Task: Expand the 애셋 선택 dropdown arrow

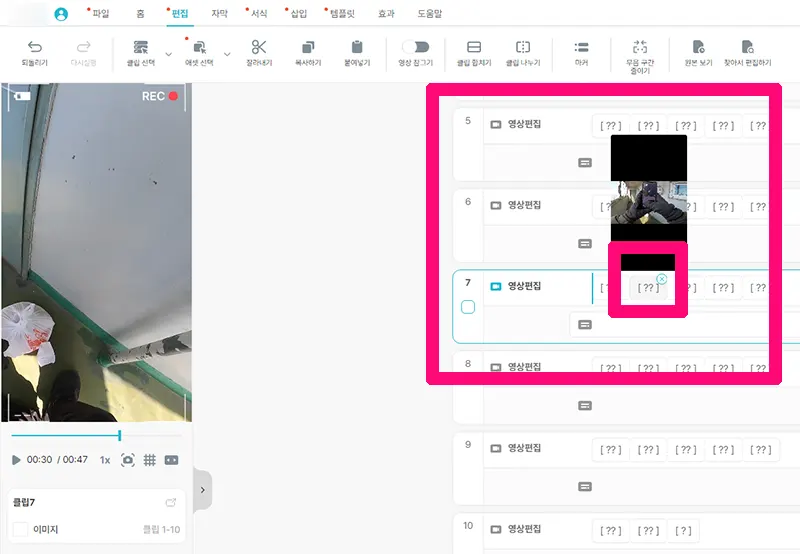Action: tap(227, 54)
